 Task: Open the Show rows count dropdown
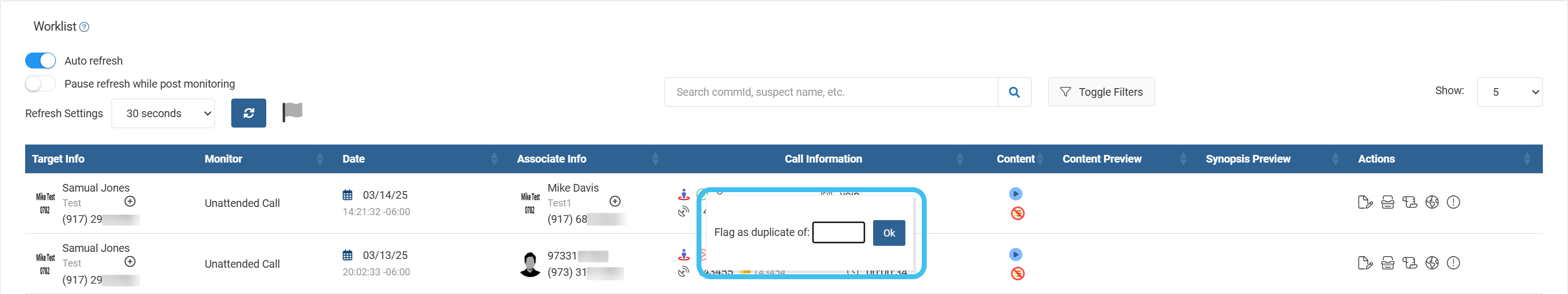click(x=1509, y=92)
